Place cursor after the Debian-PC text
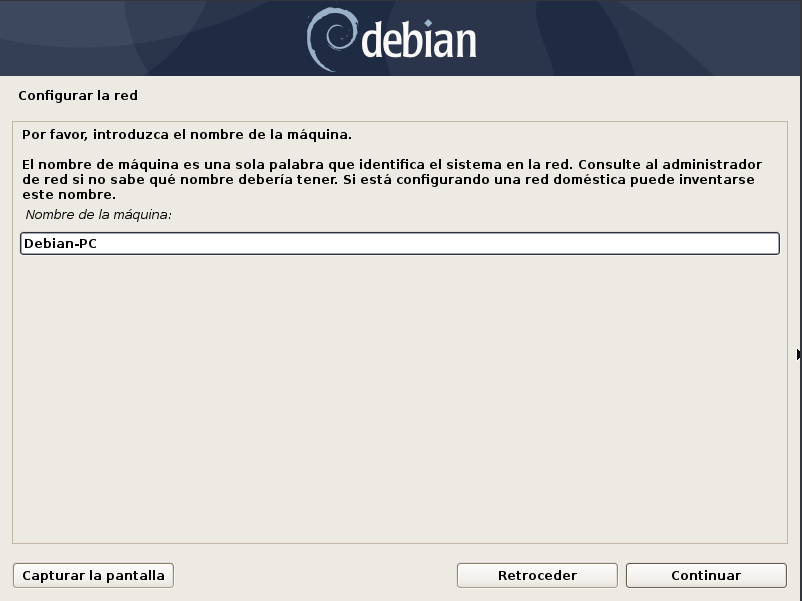 click(x=98, y=243)
